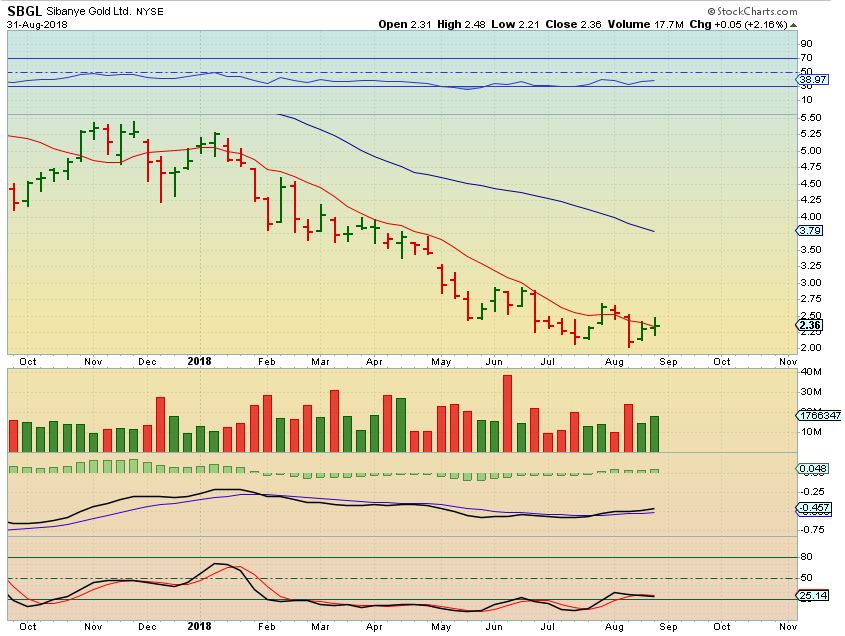
Task: Click the 5.00 price axis label
Action: (811, 150)
